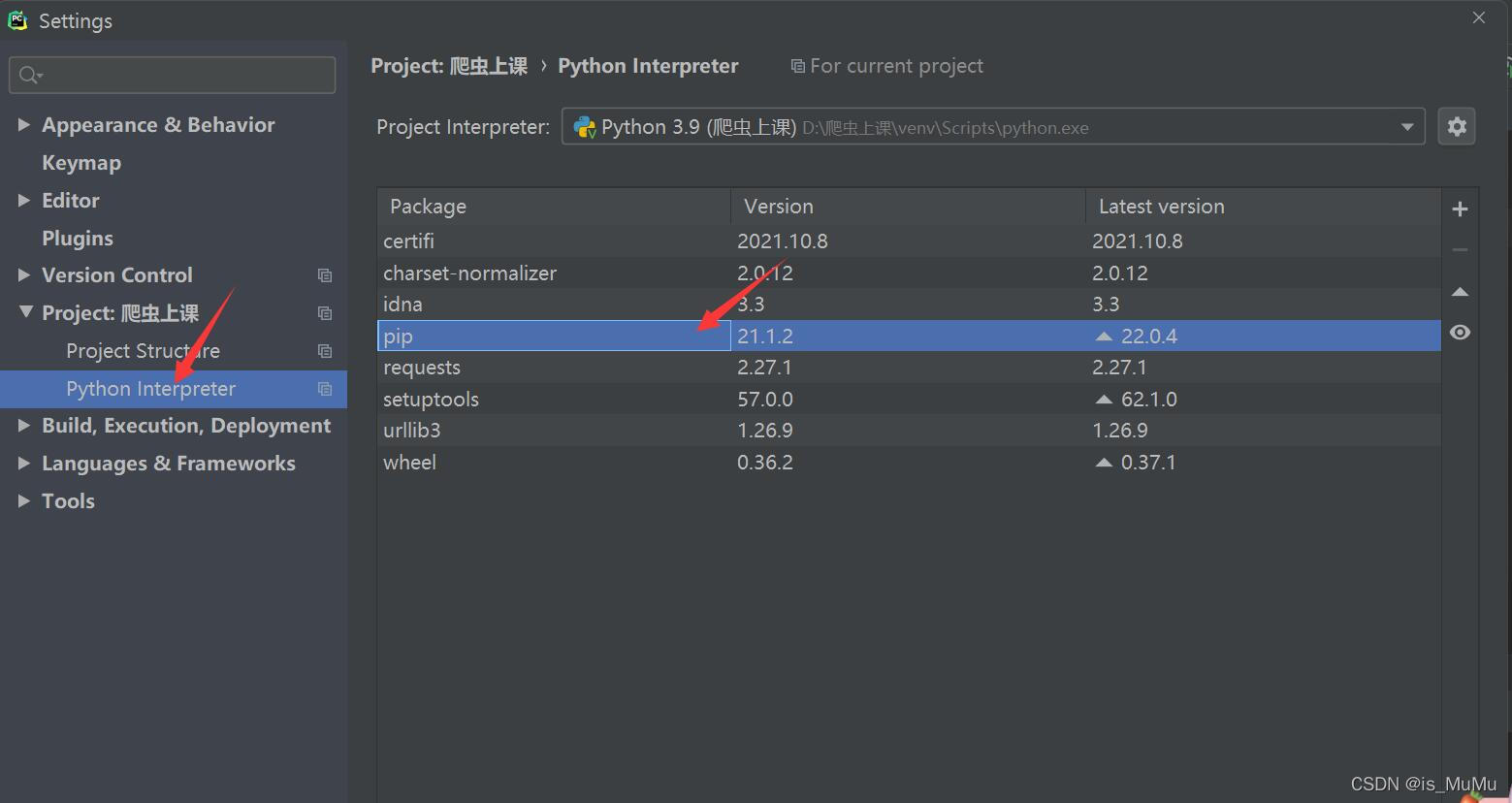Expand Languages & Frameworks section
Screen dimensions: 1512x803
pos(24,464)
